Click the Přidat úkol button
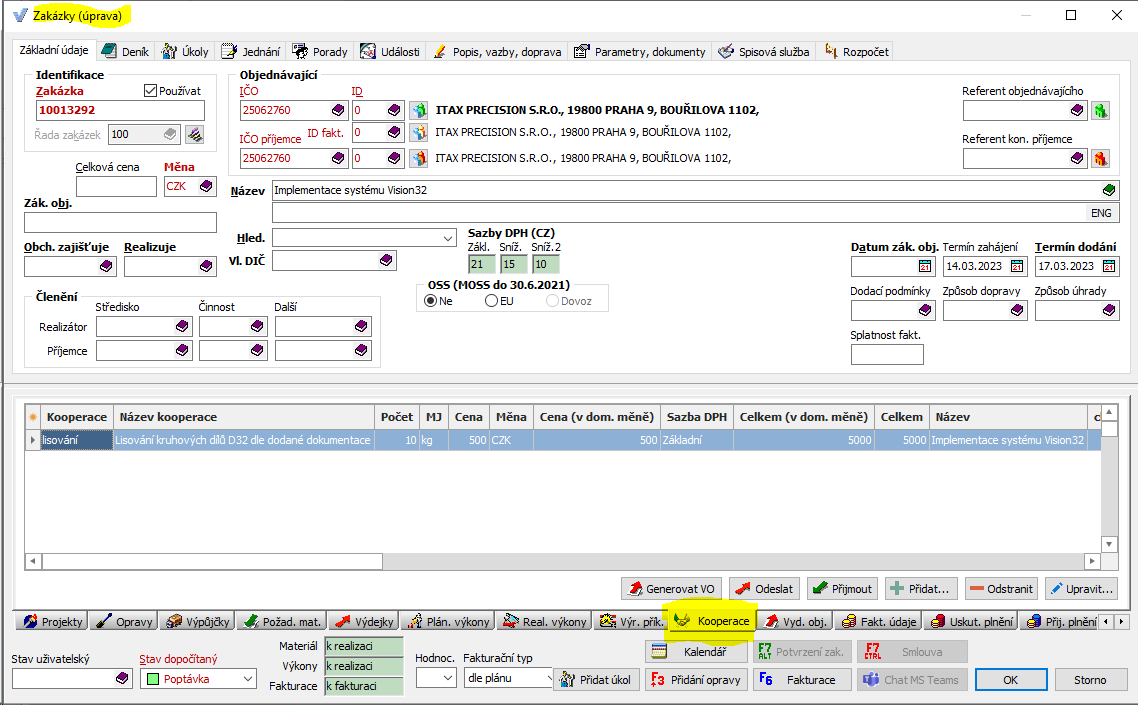The width and height of the screenshot is (1138, 705). (x=597, y=680)
